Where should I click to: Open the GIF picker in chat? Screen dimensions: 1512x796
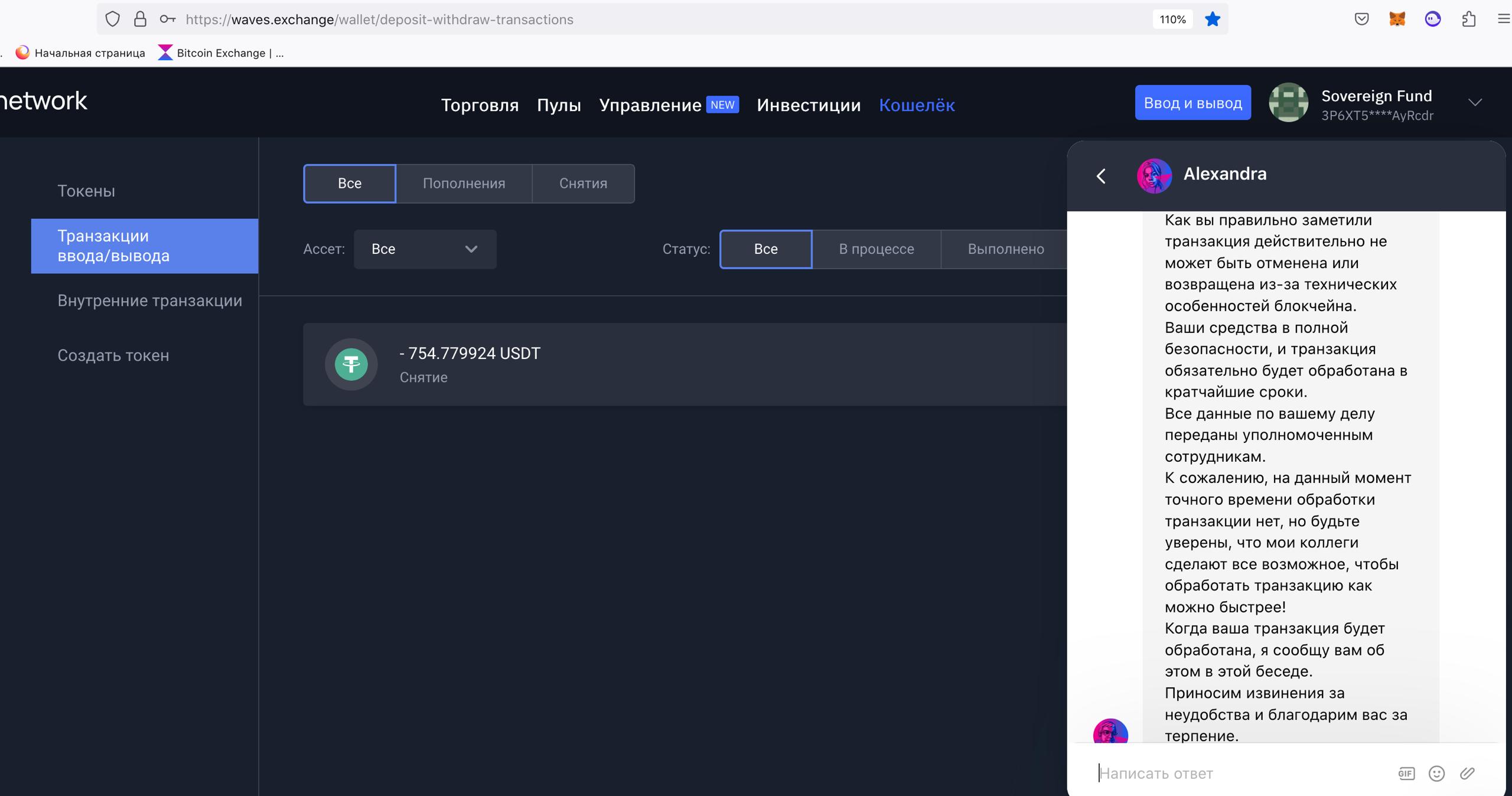coord(1406,773)
